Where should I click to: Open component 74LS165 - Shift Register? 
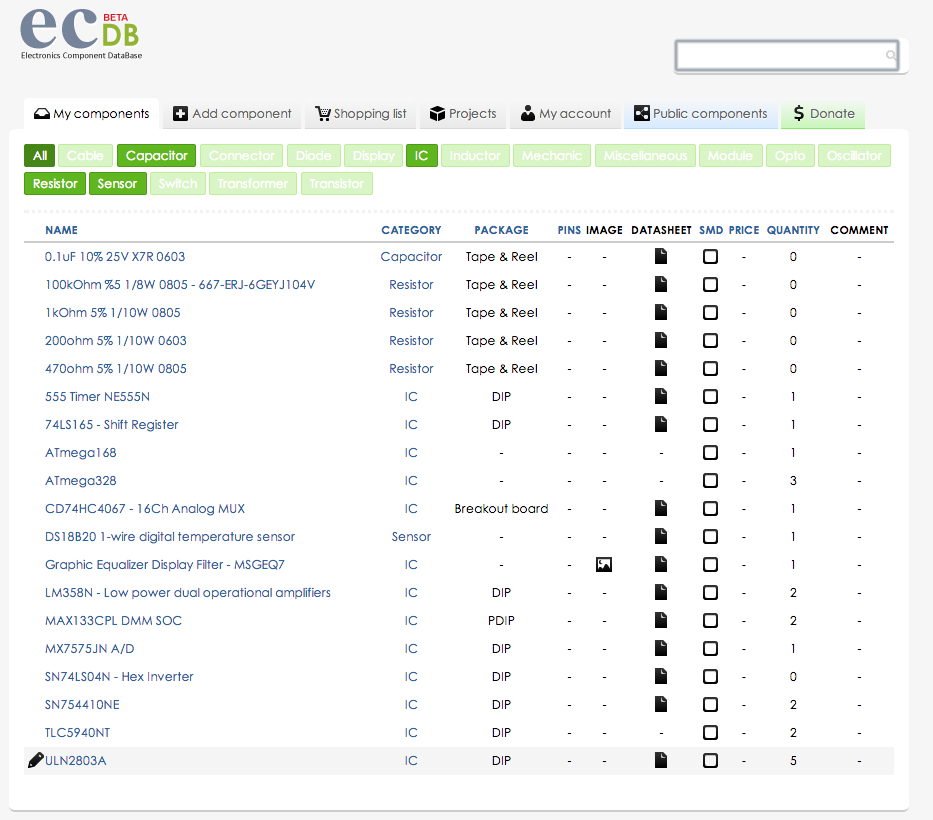pyautogui.click(x=112, y=424)
